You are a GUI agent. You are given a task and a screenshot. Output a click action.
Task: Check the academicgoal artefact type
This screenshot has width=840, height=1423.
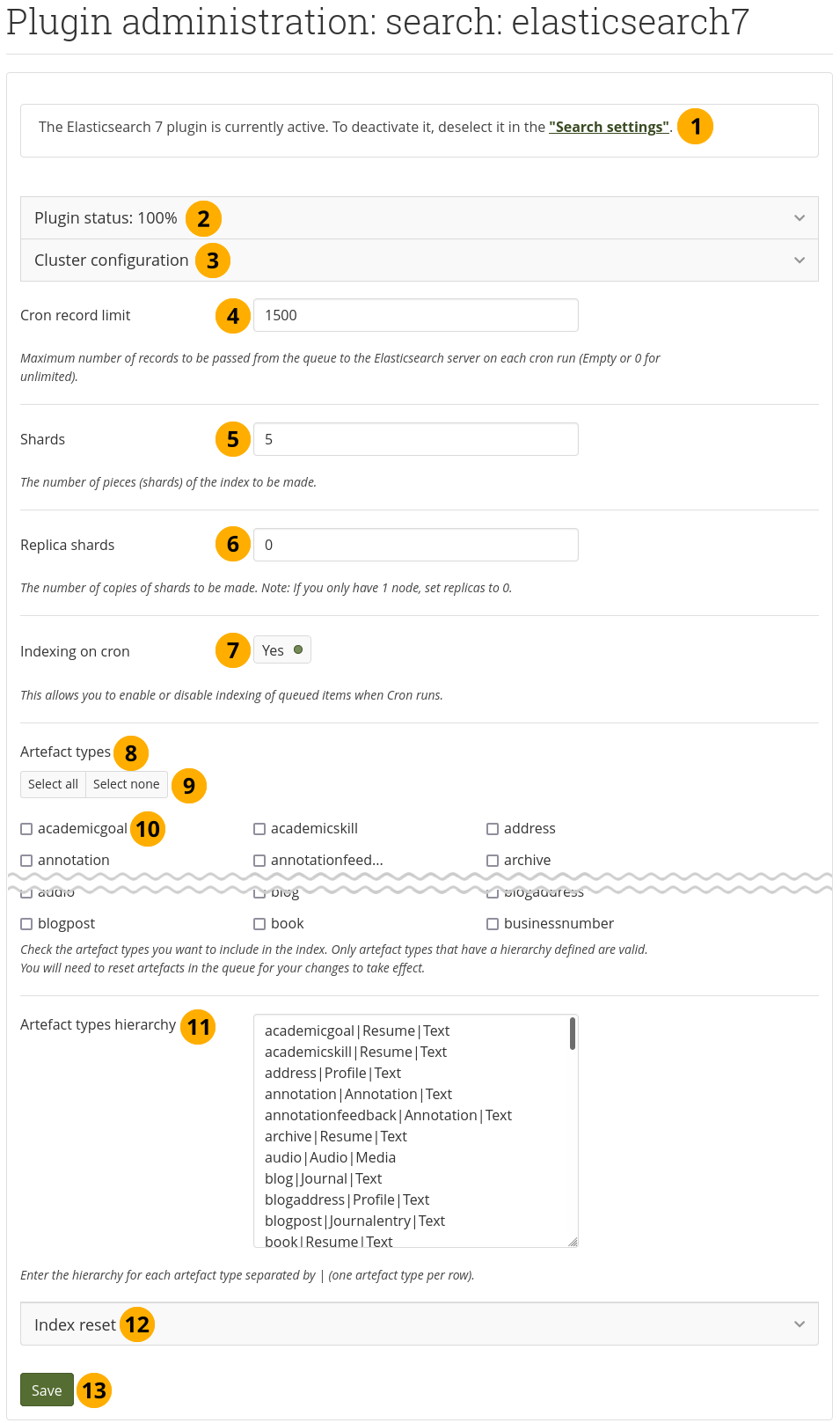26,829
